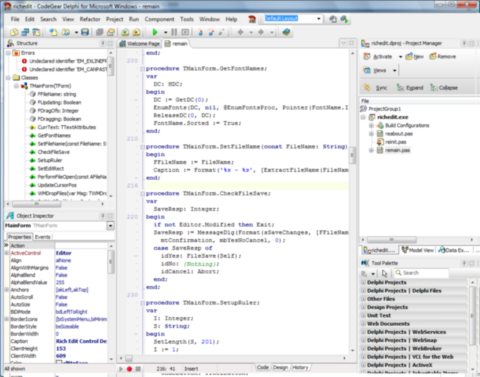Select the reinit.pas file in project tree
This screenshot has height=377, width=480.
pos(396,142)
